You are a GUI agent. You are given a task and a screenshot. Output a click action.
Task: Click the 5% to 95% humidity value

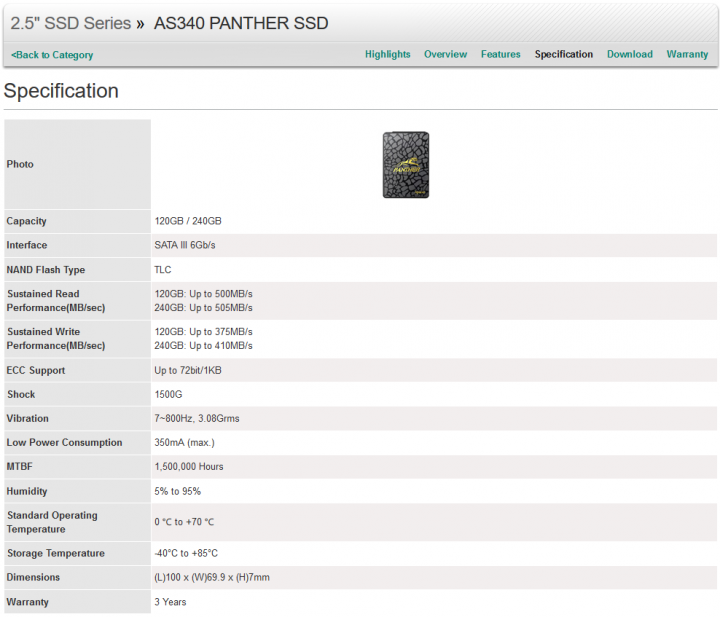click(x=177, y=492)
